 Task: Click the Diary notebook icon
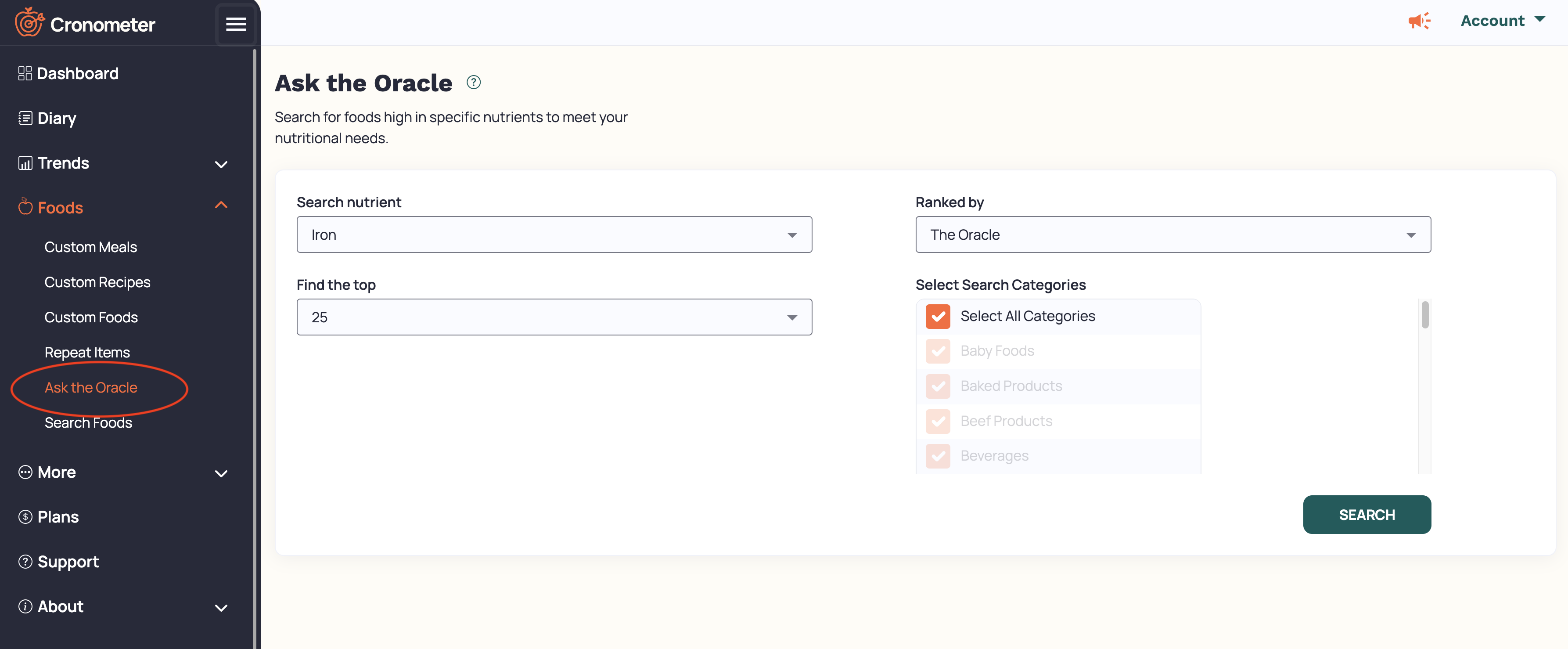tap(25, 118)
